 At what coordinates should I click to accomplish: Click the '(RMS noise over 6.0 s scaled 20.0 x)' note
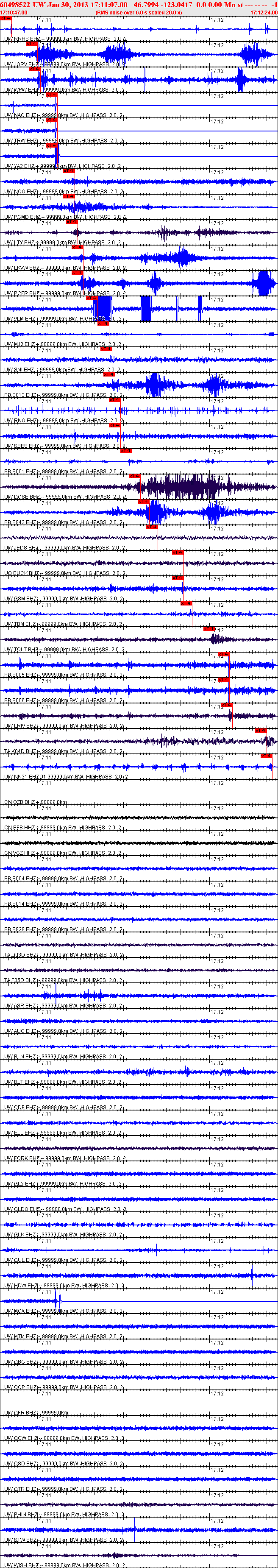(x=139, y=12)
